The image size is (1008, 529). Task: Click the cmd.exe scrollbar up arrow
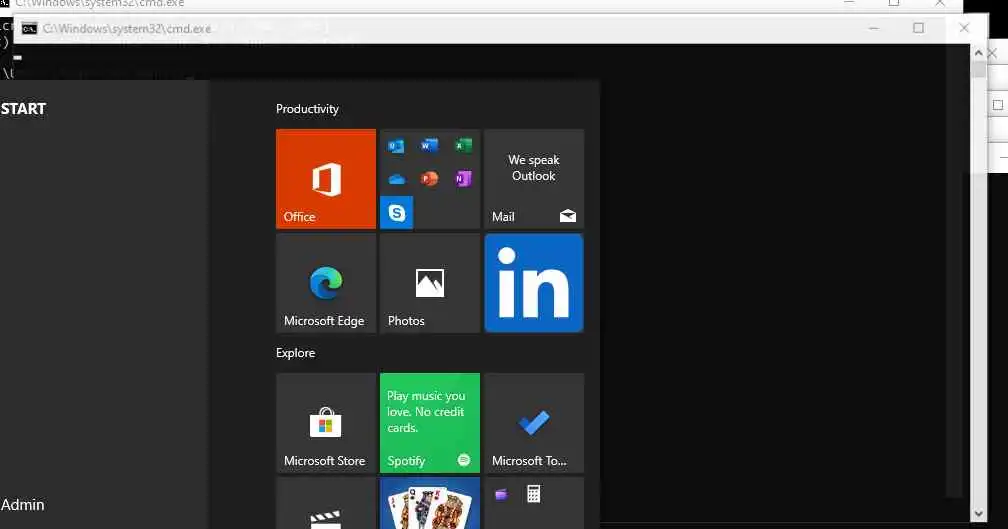[x=978, y=53]
